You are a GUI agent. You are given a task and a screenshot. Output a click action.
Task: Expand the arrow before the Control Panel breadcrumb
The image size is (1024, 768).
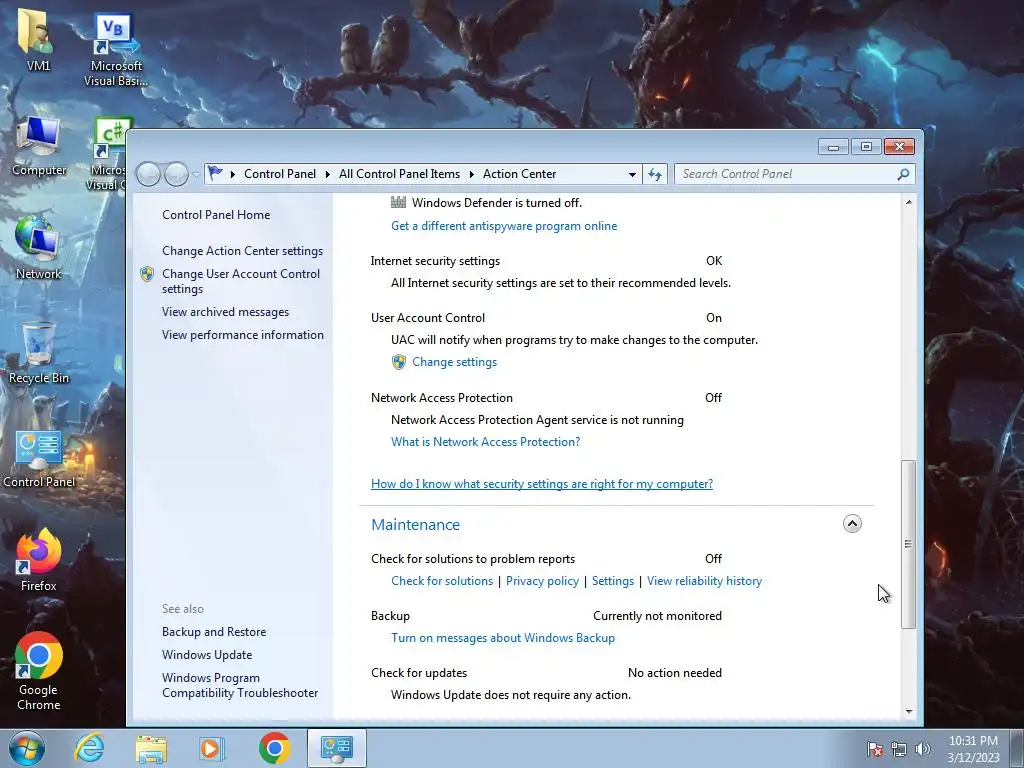(x=233, y=174)
